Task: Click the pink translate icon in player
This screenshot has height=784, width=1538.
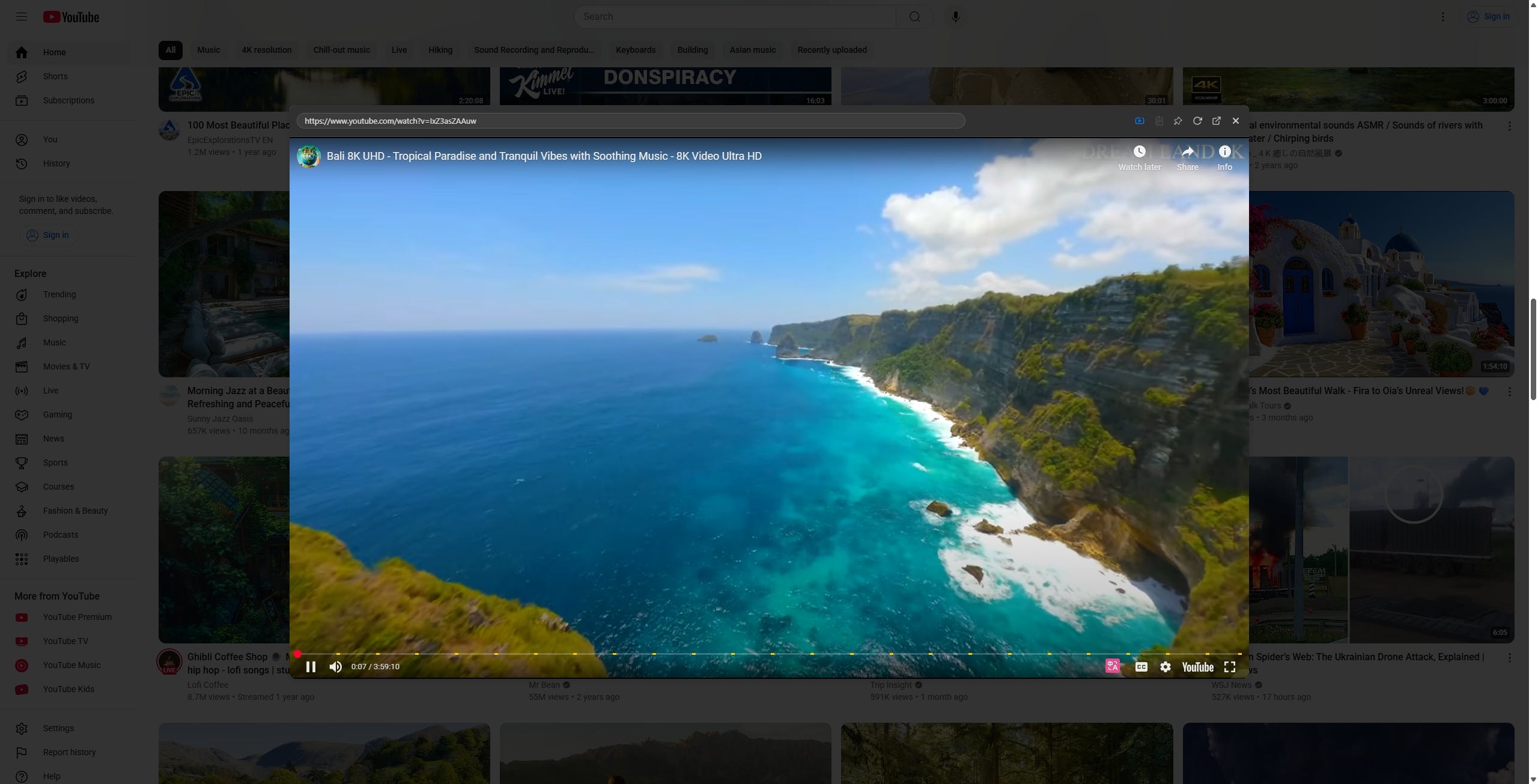Action: click(1112, 666)
